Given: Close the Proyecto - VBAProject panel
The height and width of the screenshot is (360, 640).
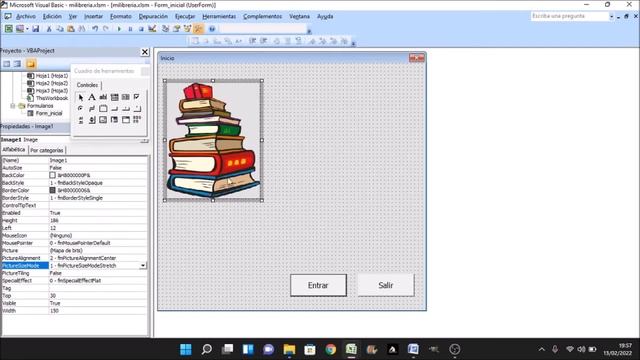Looking at the screenshot, I should (145, 52).
